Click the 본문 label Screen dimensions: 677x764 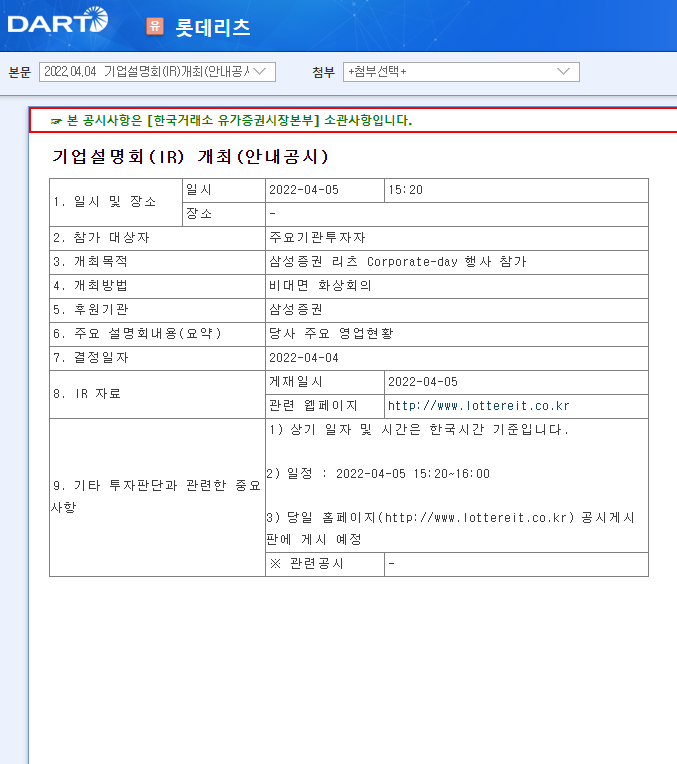click(19, 72)
